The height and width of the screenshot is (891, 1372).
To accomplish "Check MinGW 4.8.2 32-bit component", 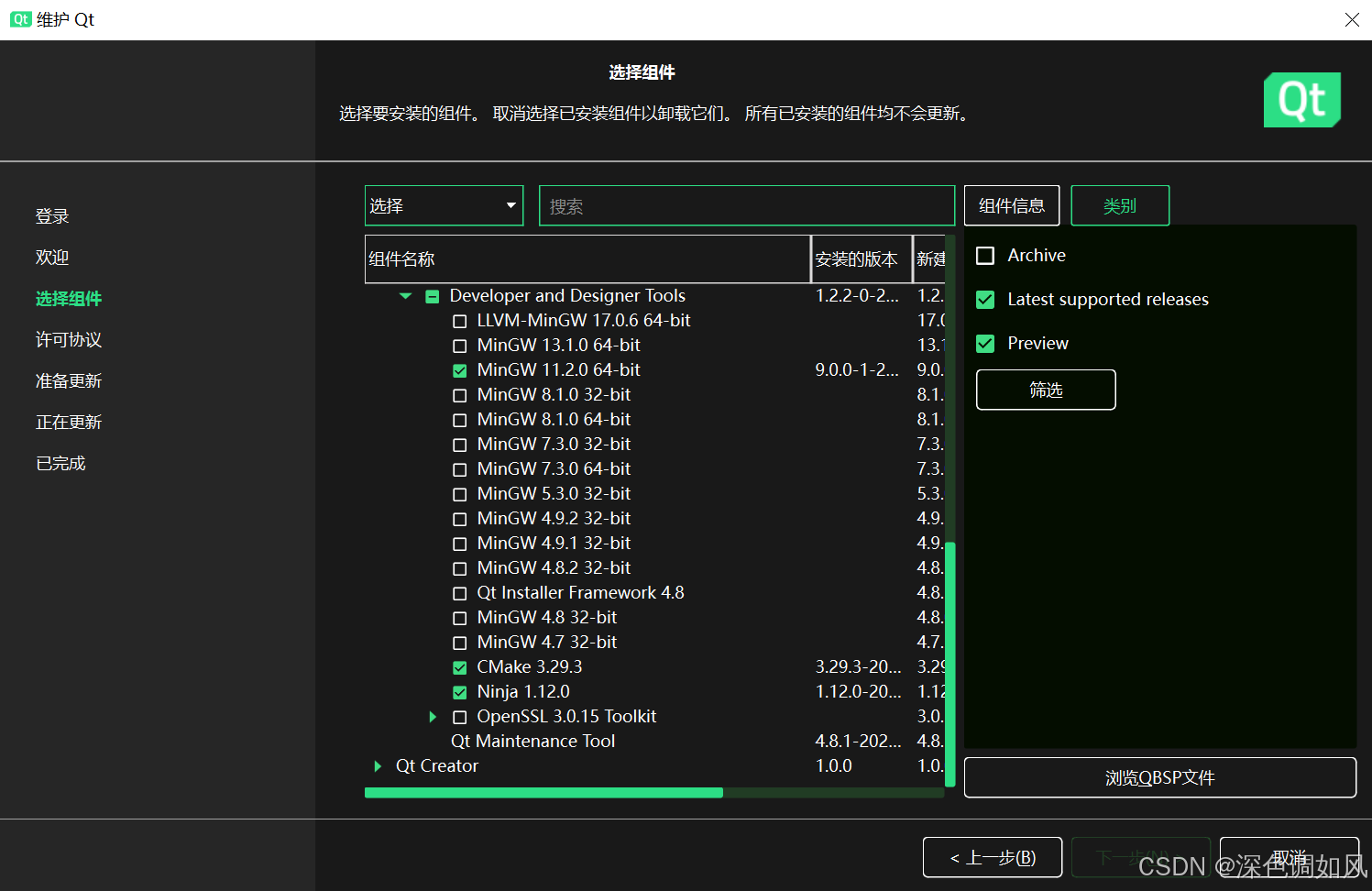I will pos(460,568).
